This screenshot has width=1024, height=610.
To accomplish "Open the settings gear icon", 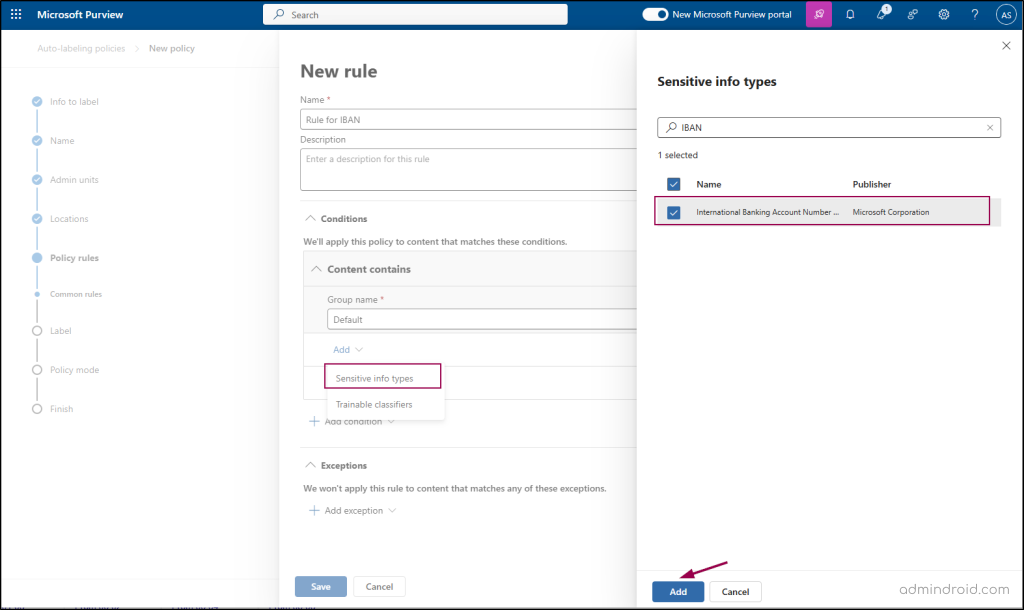I will (x=944, y=15).
